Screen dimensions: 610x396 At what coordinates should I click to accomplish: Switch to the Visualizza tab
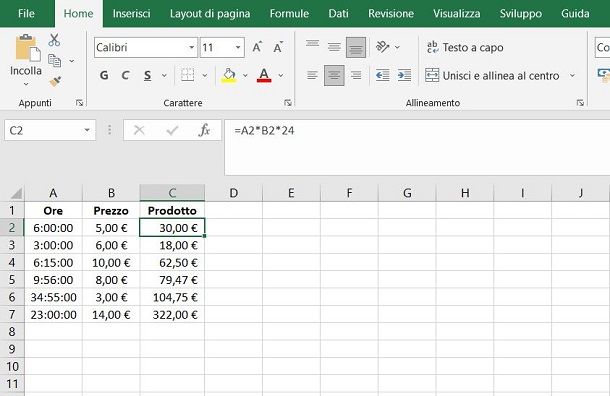tap(457, 14)
